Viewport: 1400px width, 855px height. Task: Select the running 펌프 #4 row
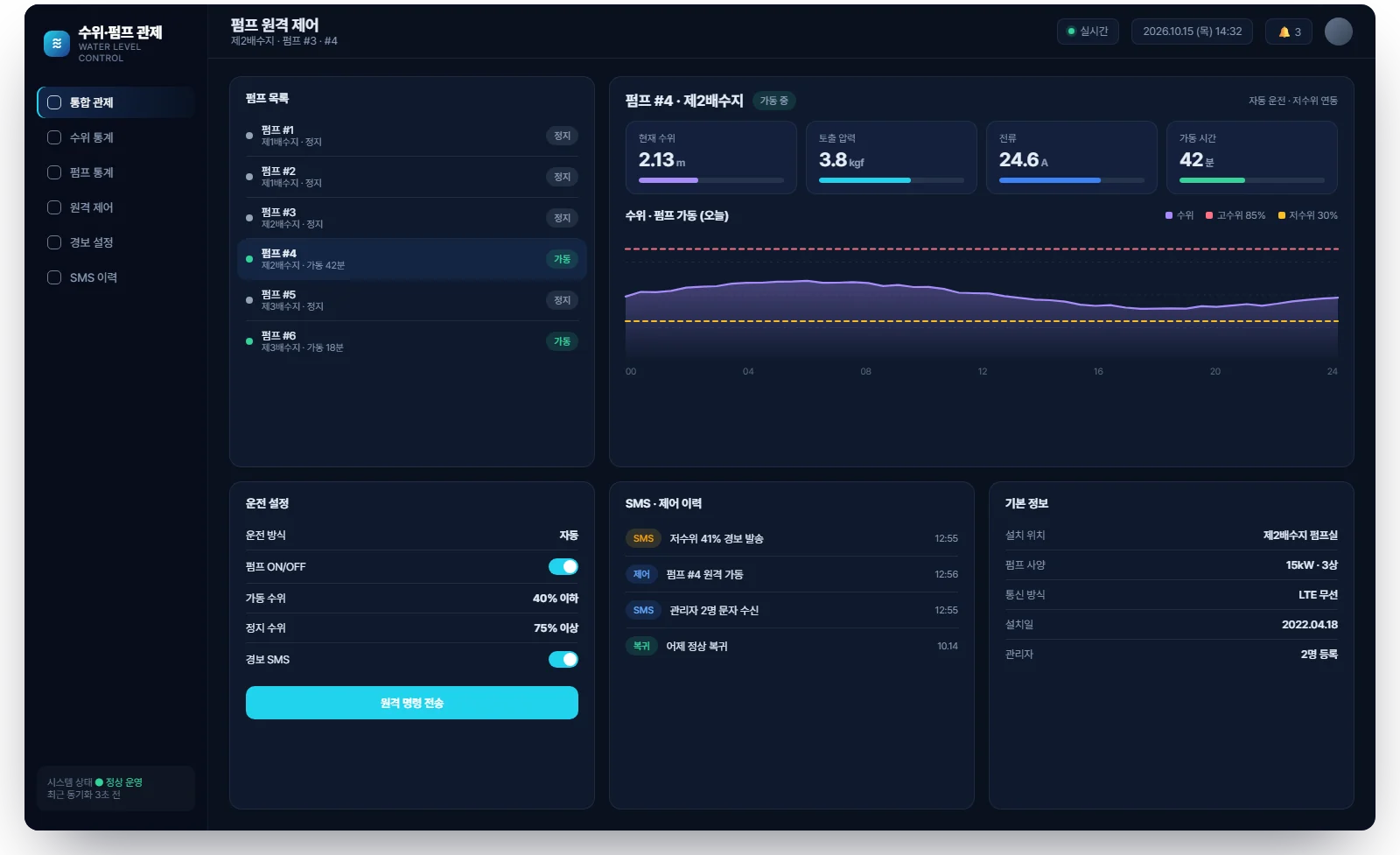[x=412, y=259]
